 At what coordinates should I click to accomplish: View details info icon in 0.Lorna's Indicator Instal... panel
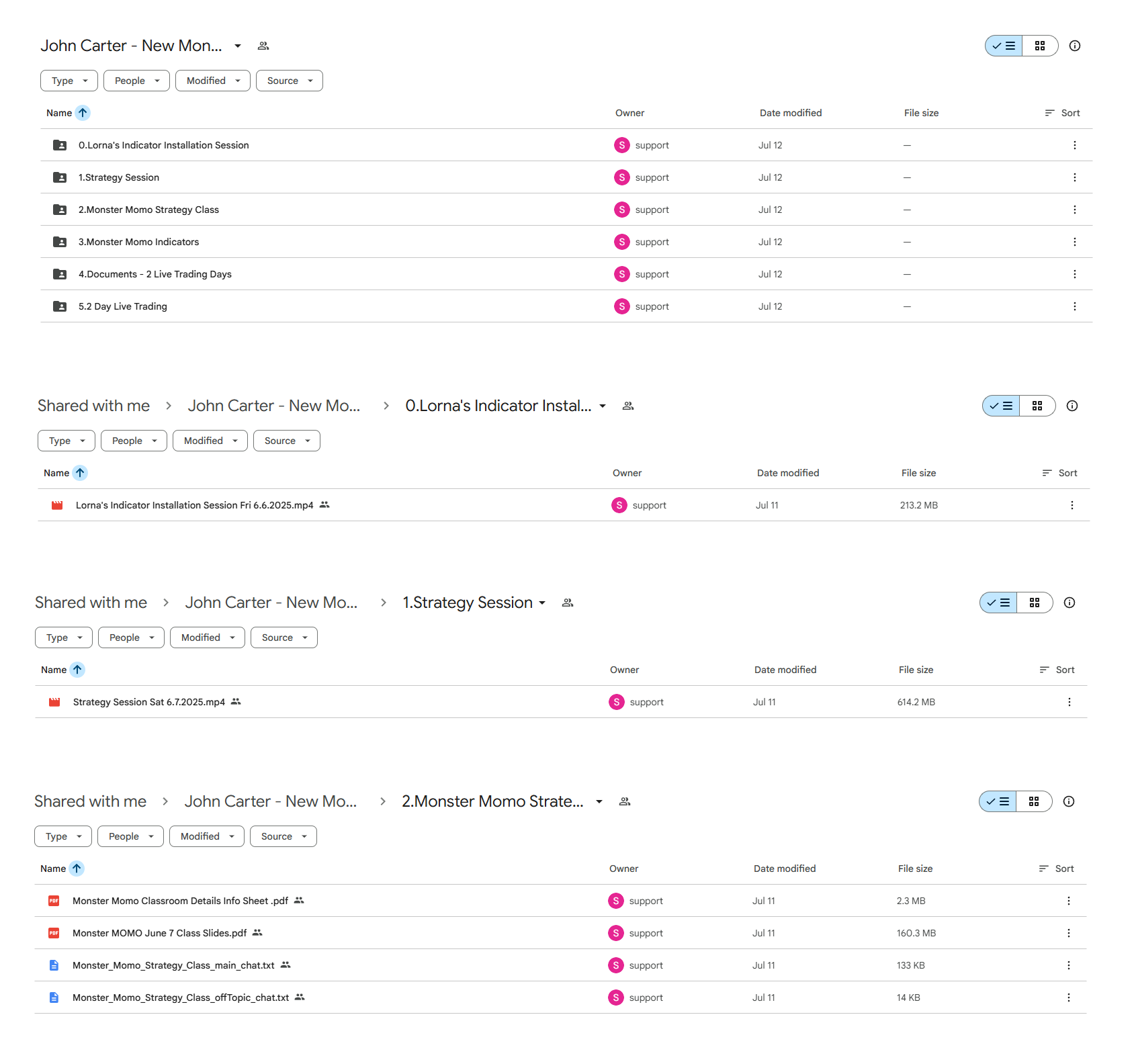tap(1072, 406)
